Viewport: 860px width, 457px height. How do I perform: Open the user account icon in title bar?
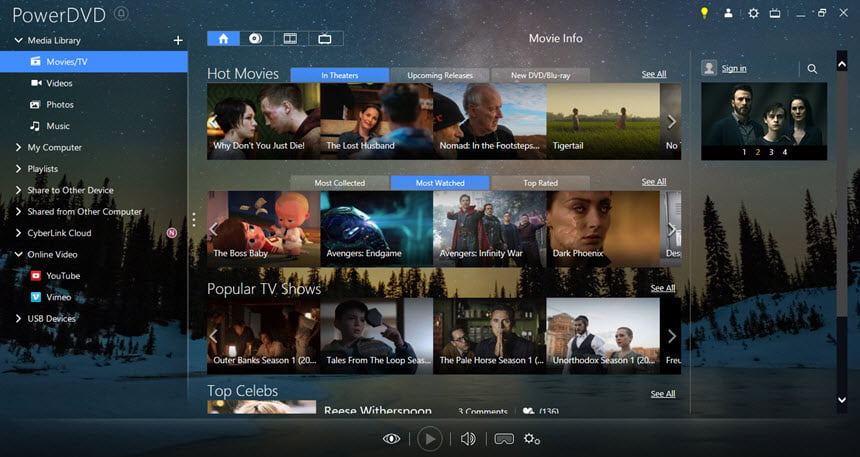728,13
